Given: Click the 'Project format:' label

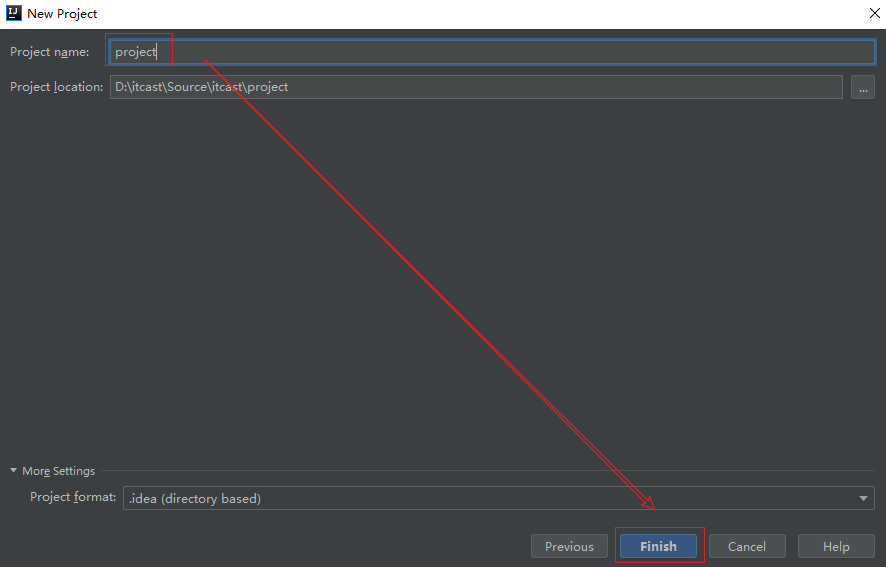Looking at the screenshot, I should [x=73, y=497].
